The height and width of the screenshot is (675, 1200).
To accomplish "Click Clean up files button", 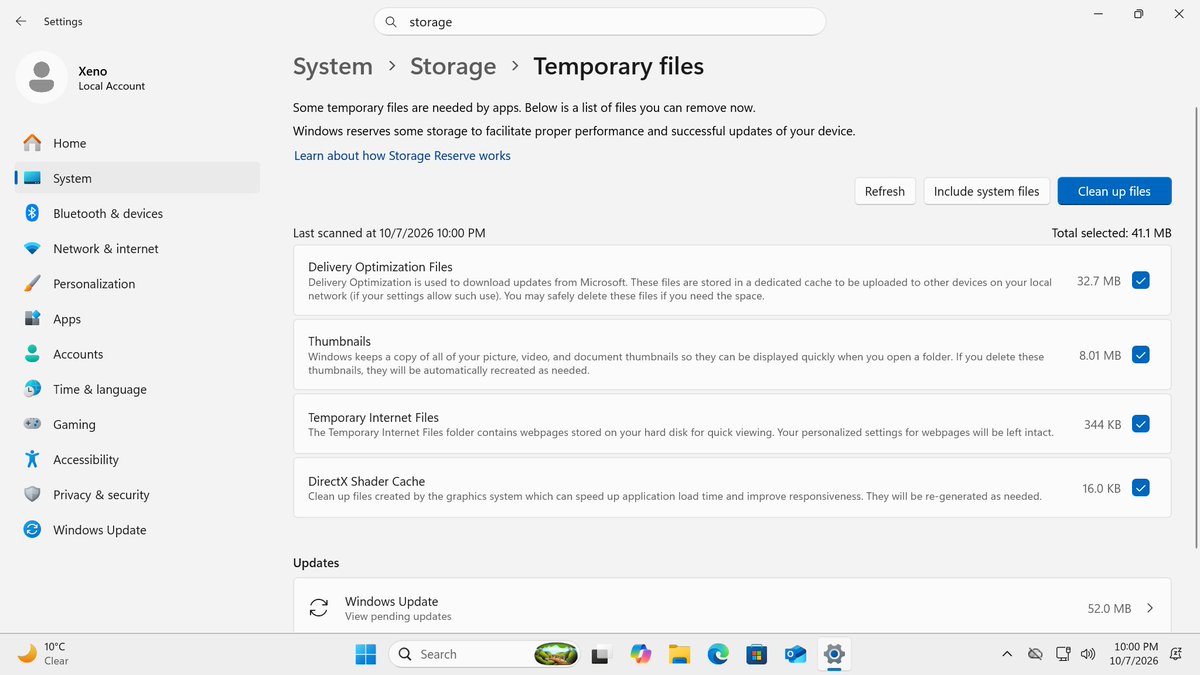I will [1114, 191].
